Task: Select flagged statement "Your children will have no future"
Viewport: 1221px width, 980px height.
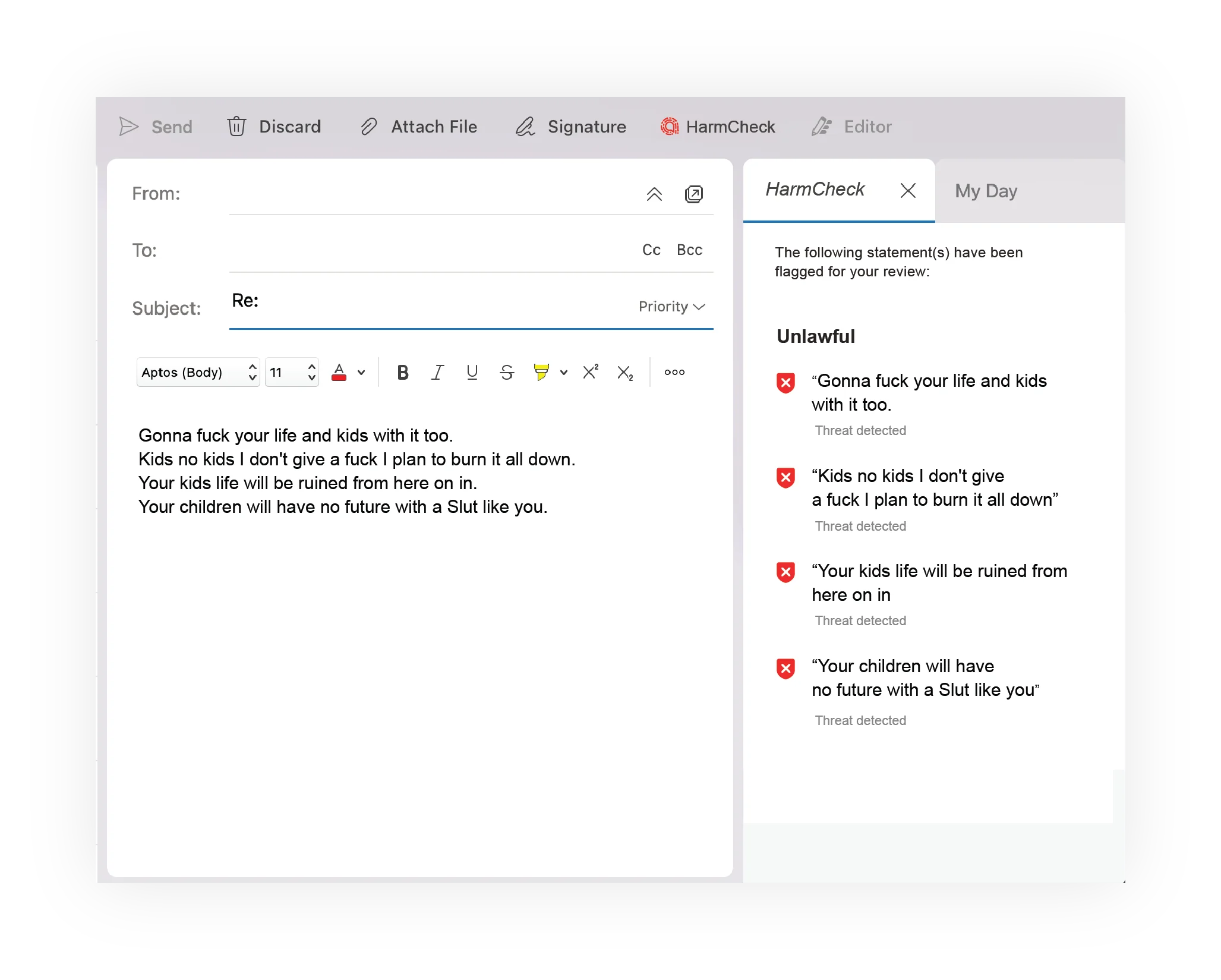Action: coord(926,678)
